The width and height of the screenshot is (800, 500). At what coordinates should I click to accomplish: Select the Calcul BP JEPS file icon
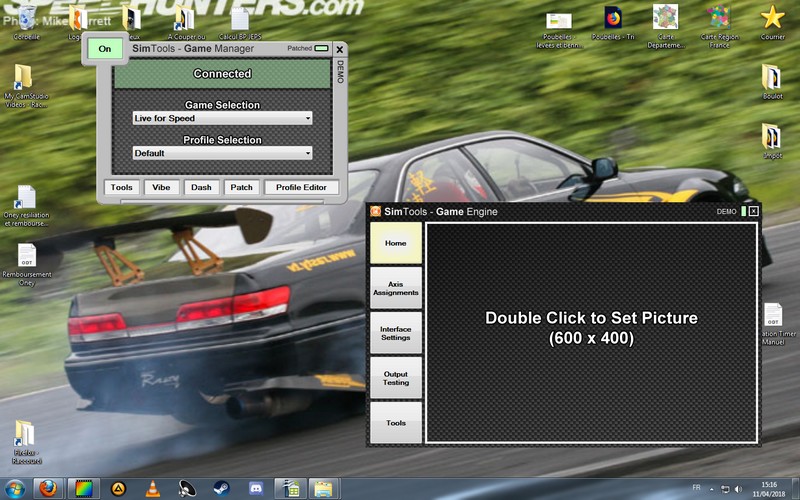click(x=240, y=21)
